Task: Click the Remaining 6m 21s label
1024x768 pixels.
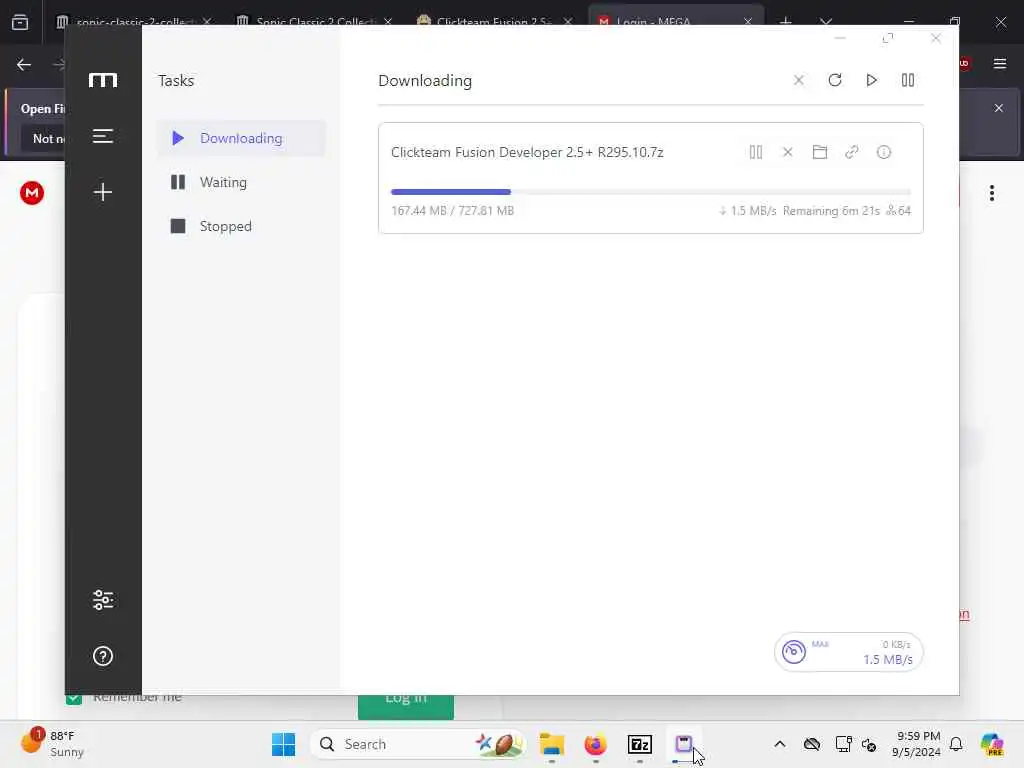Action: (831, 211)
